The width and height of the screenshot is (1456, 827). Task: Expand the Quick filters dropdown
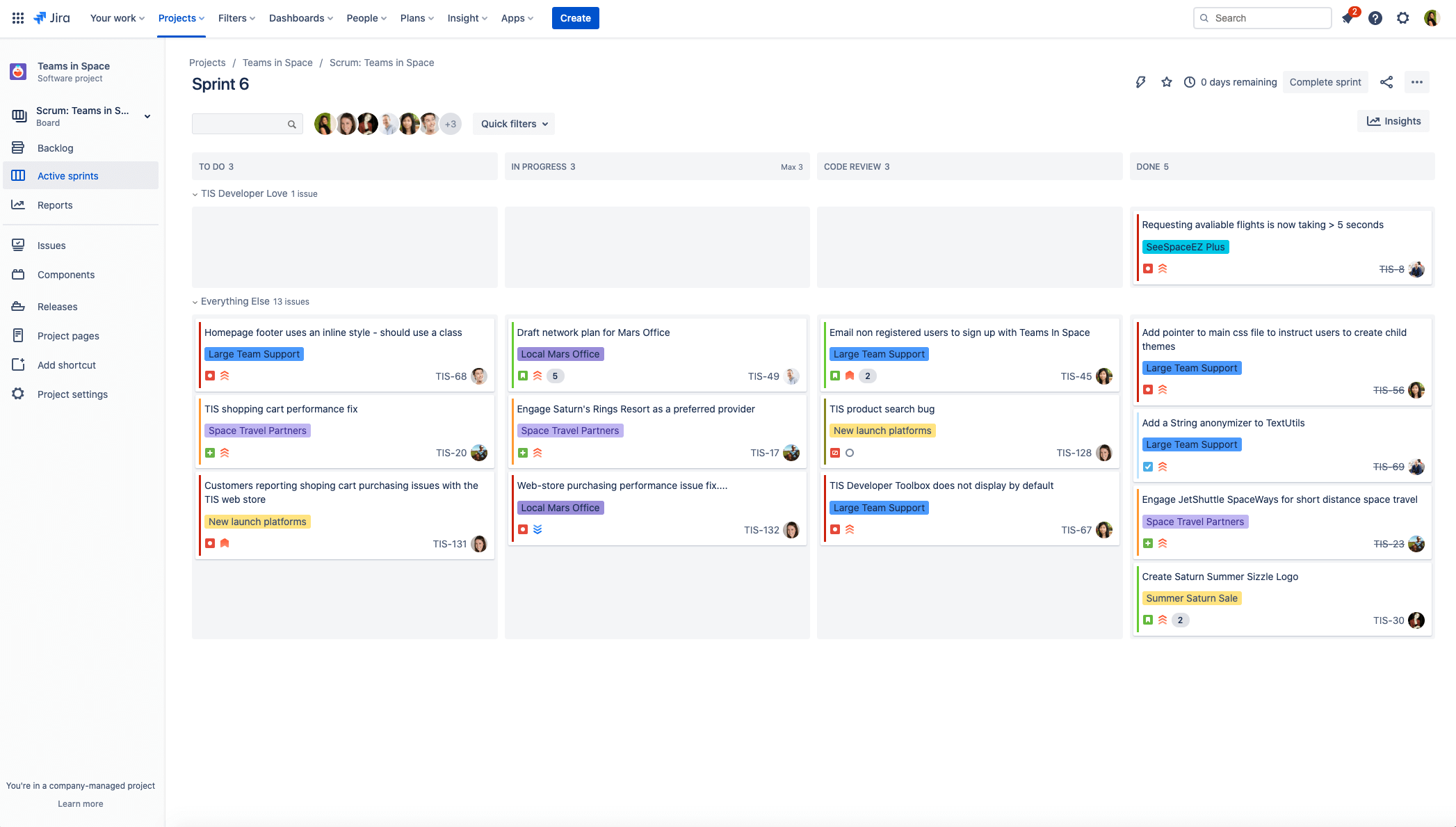click(x=514, y=124)
